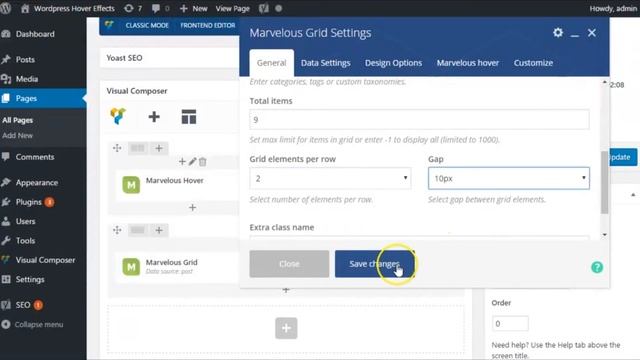Viewport: 640px width, 360px height.
Task: Switch to the Data Settings tab
Action: click(326, 63)
